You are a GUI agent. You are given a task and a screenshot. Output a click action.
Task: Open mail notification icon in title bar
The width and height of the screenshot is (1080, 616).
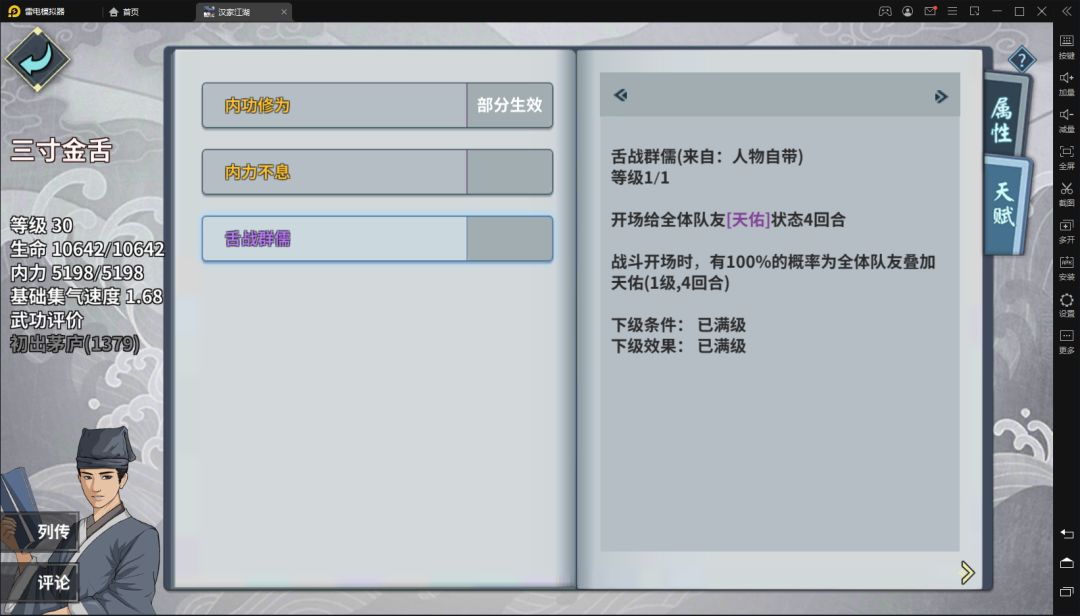click(x=930, y=11)
